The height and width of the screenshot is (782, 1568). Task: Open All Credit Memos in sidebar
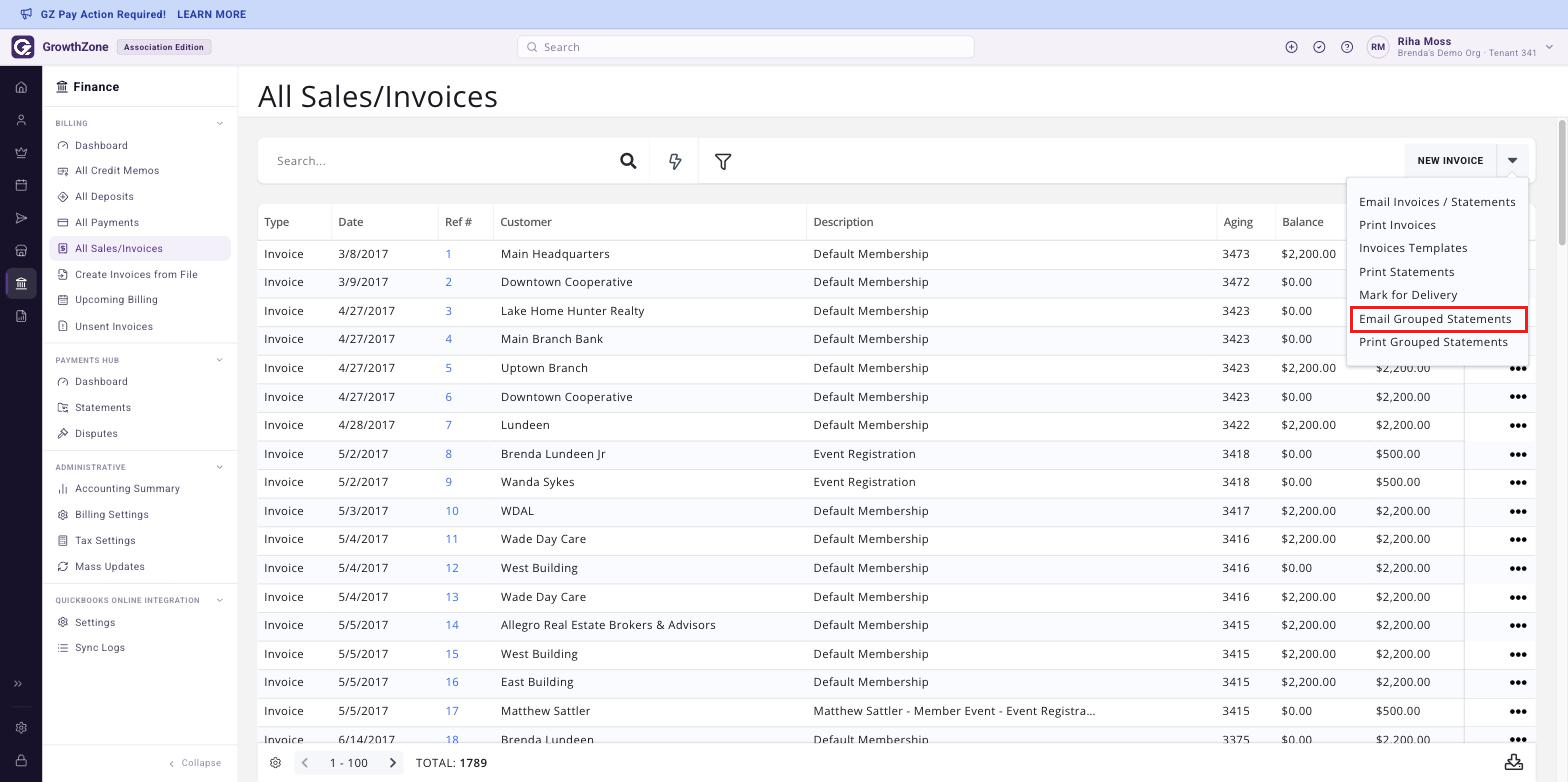(117, 171)
